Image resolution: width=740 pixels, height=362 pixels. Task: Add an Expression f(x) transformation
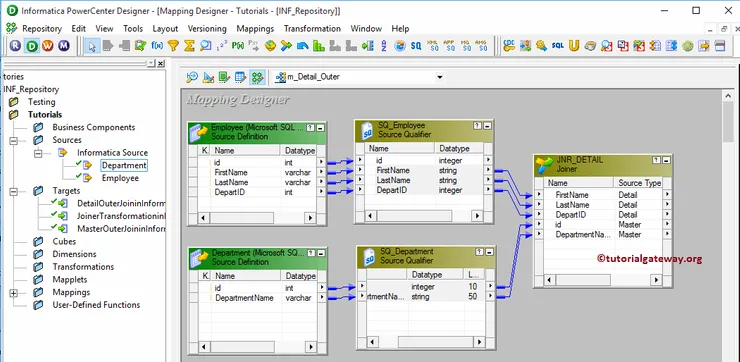157,46
